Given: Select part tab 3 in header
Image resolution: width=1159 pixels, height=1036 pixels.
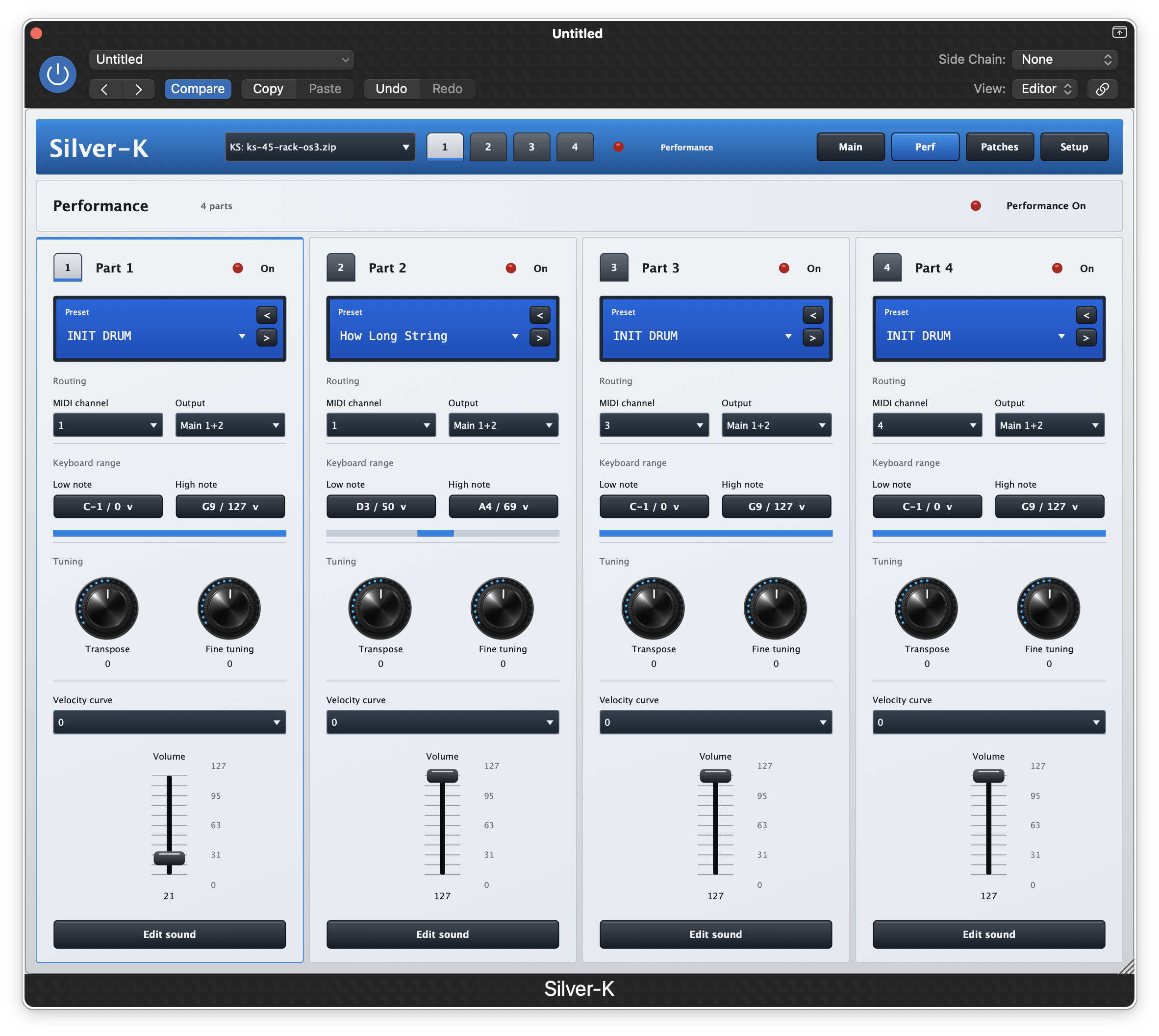Looking at the screenshot, I should 531,147.
